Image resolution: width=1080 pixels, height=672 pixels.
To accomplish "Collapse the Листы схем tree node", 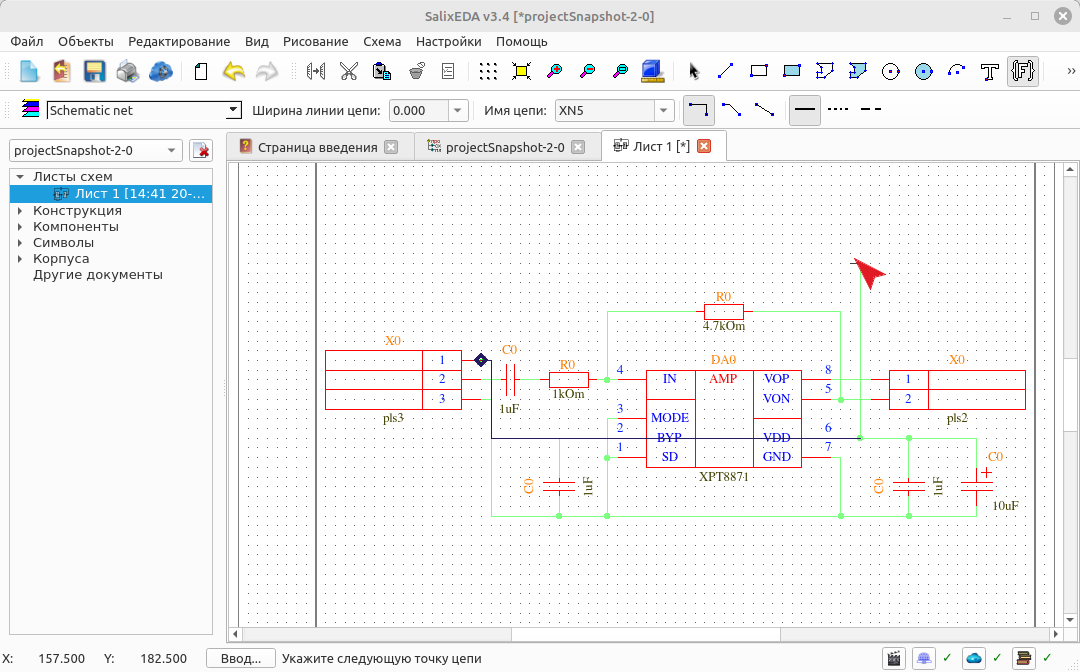I will coord(20,177).
